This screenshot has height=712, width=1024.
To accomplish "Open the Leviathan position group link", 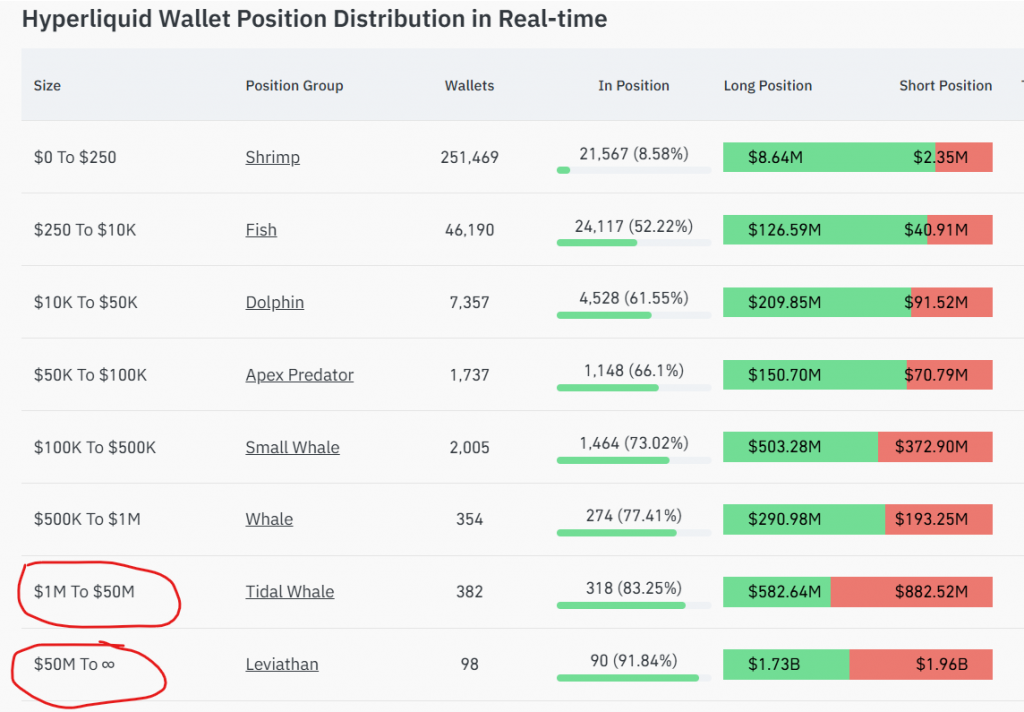I will 282,664.
